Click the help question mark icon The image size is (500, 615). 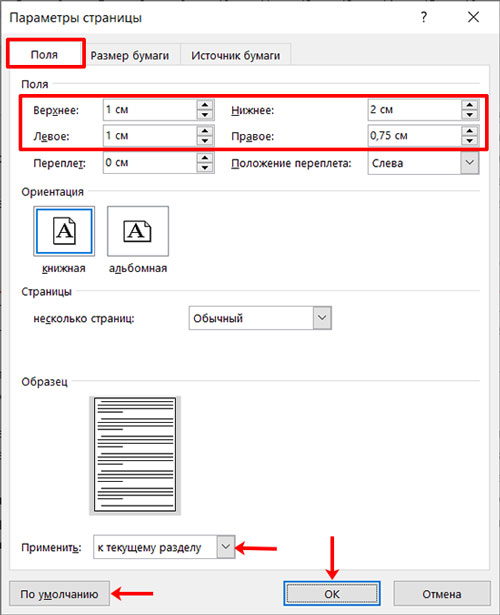pos(424,17)
